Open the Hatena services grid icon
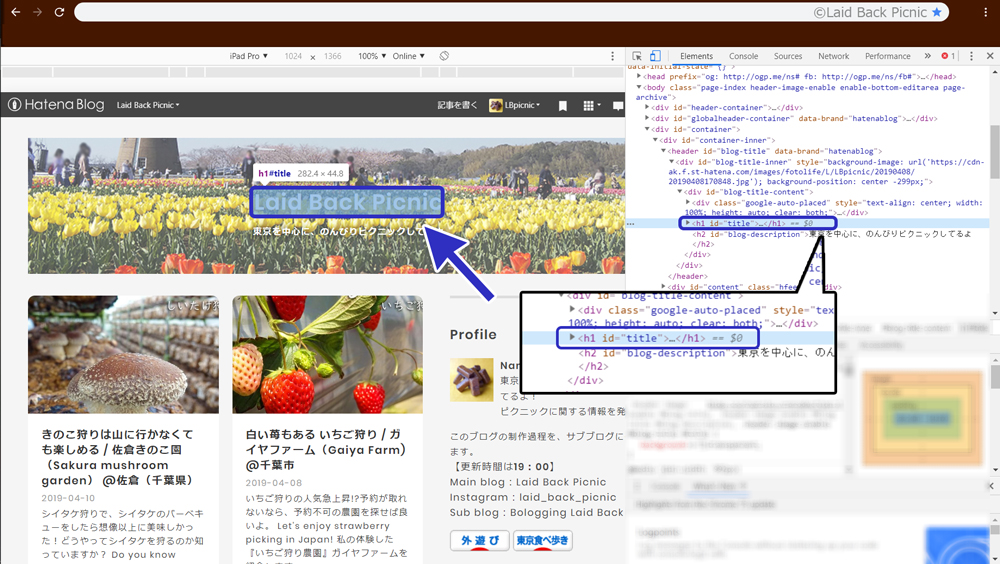Screen dimensions: 1000x564 [591, 106]
